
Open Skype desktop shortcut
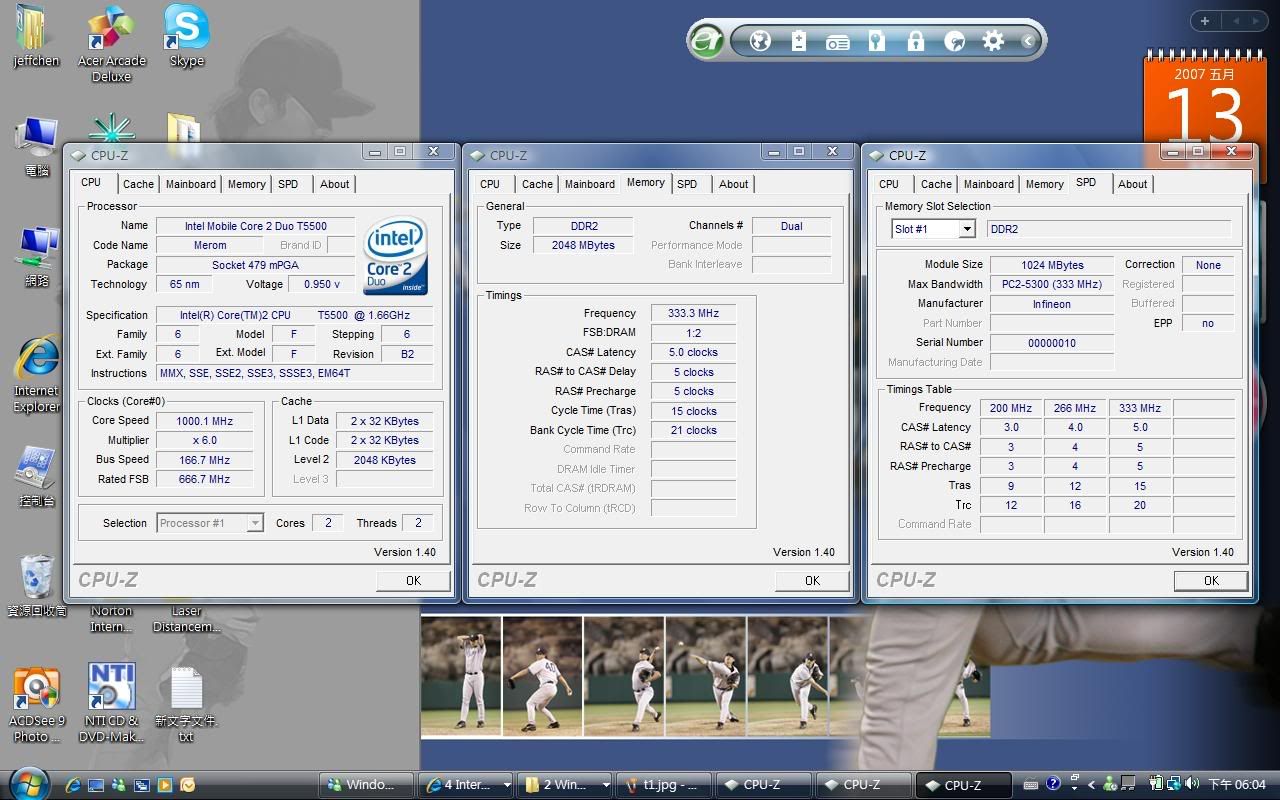(187, 36)
